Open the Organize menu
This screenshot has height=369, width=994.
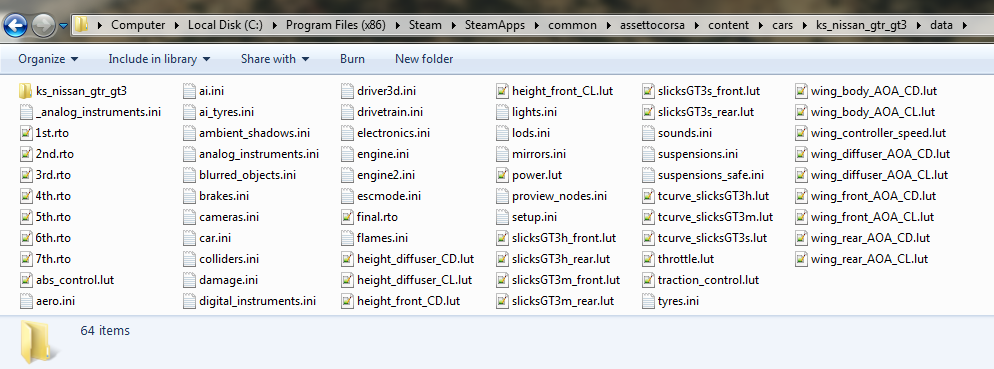click(48, 59)
